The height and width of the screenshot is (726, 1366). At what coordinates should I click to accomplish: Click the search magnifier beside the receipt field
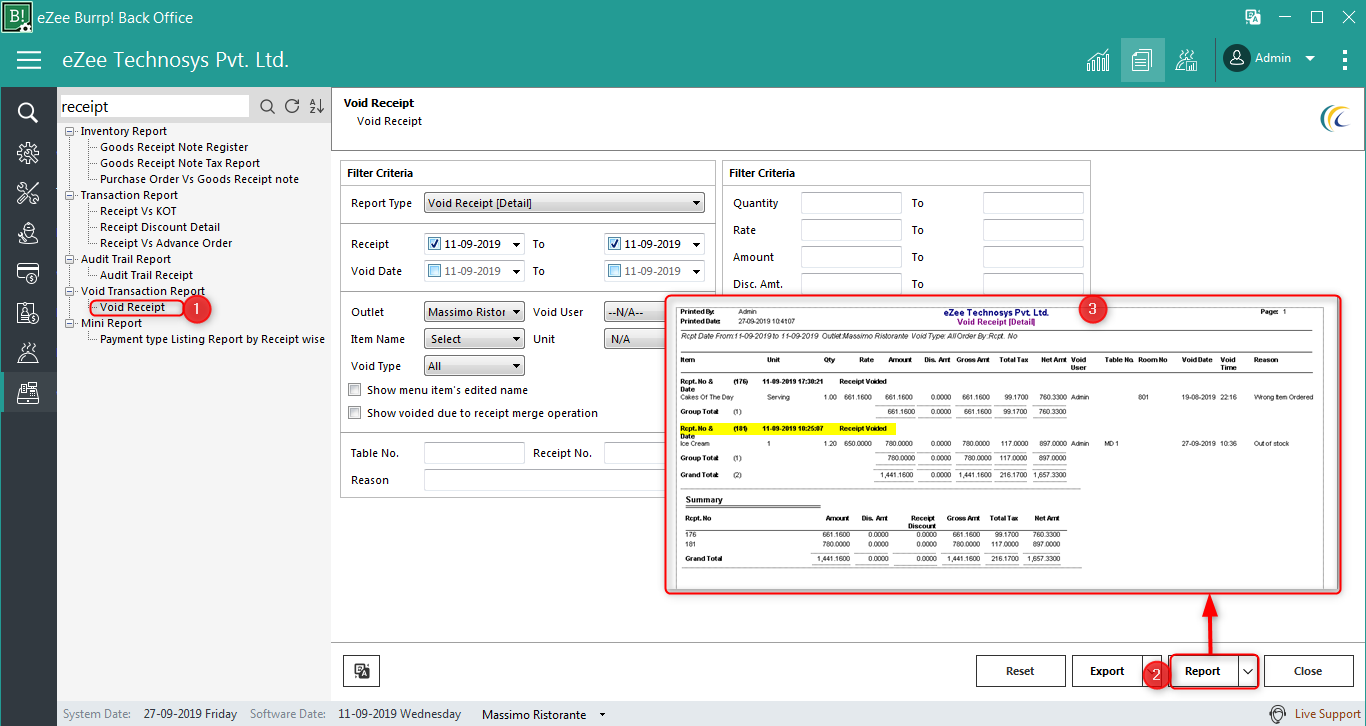pos(267,107)
